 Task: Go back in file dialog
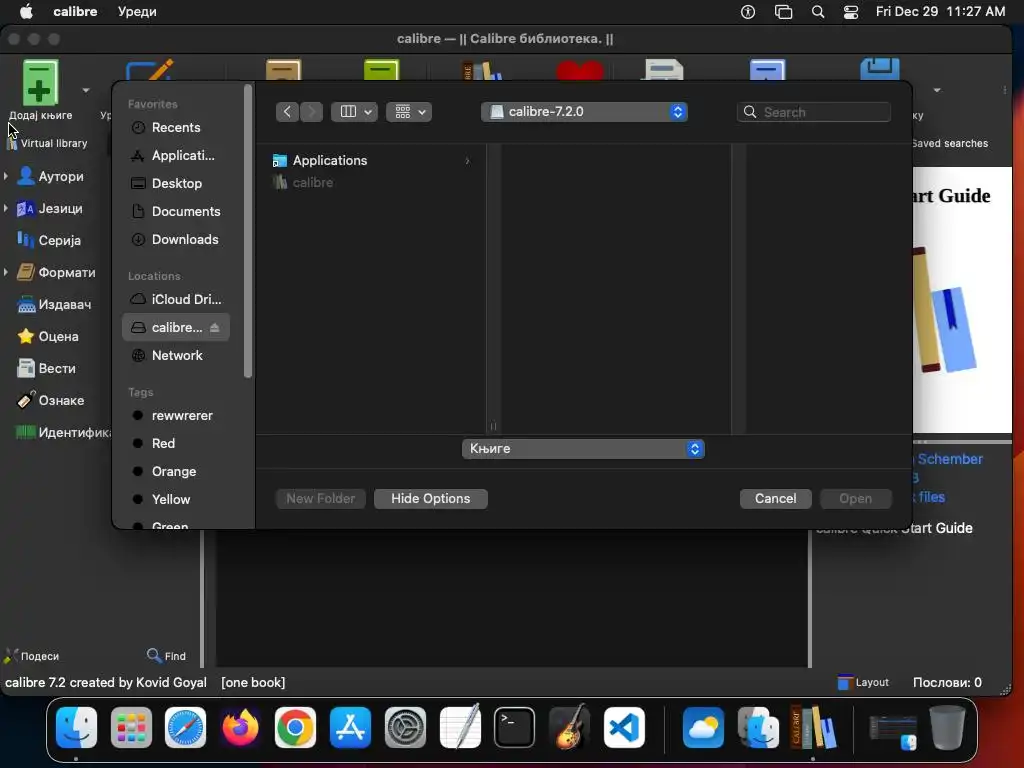click(x=287, y=112)
